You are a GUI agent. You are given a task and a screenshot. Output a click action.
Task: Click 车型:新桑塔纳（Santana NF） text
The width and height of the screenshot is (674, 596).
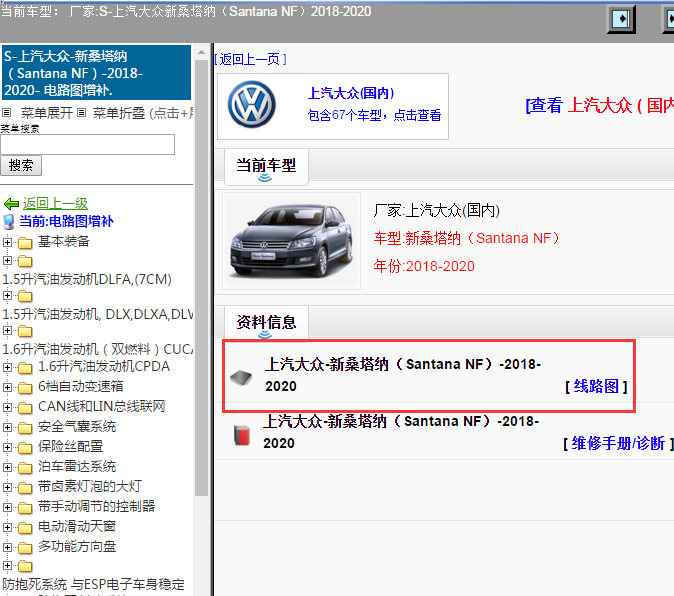[x=467, y=238]
